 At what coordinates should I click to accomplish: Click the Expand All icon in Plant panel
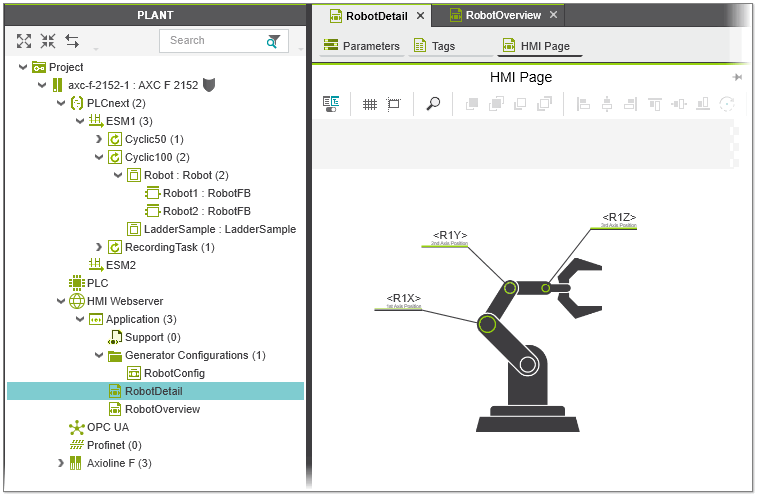24,41
